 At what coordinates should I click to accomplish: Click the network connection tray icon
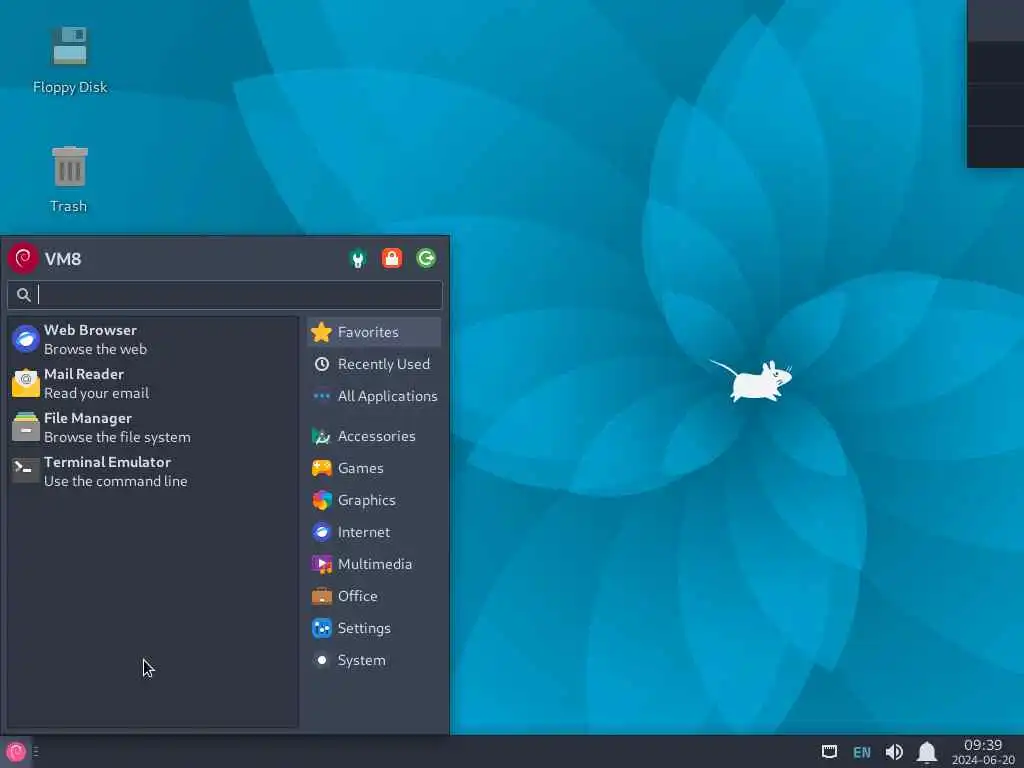[829, 752]
